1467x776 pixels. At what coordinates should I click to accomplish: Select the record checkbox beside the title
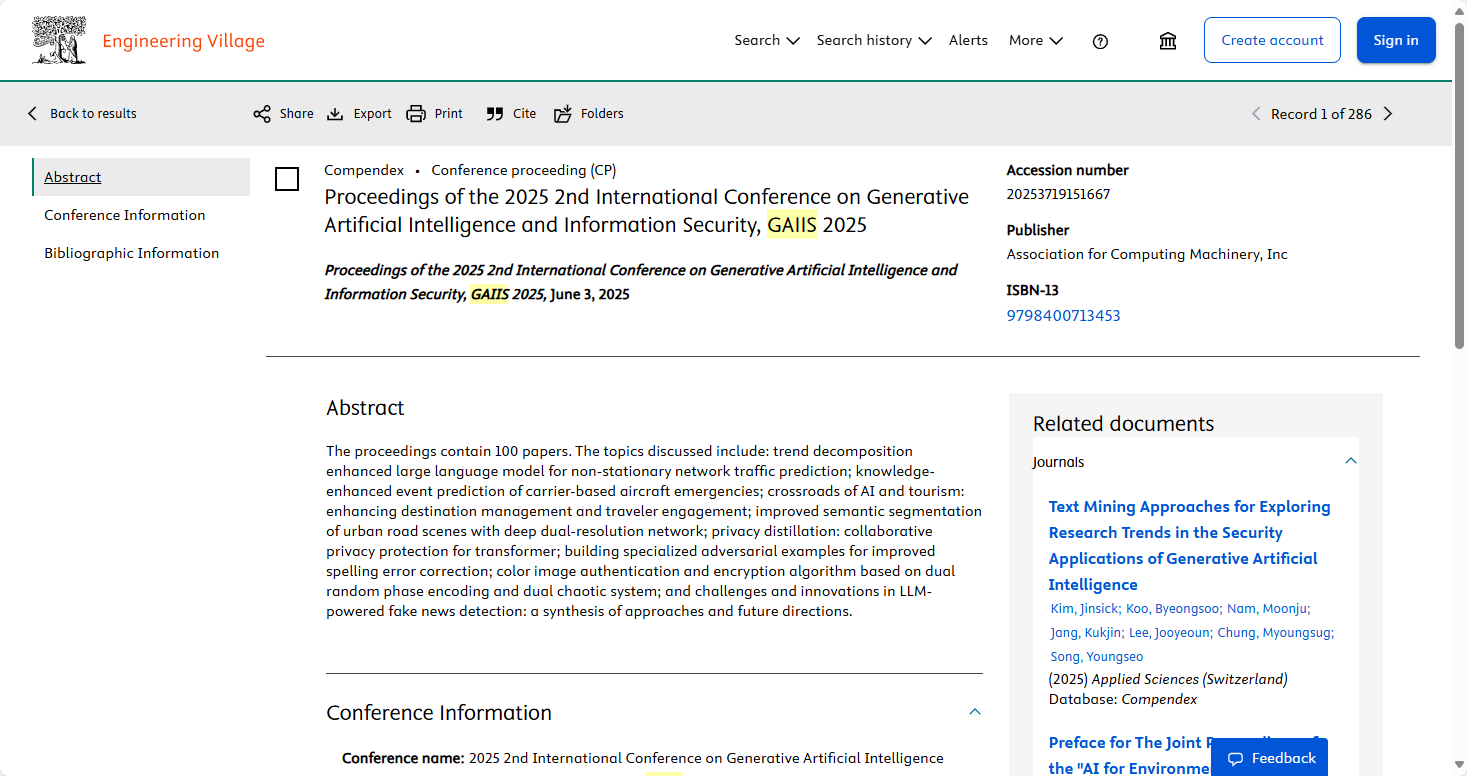(287, 179)
